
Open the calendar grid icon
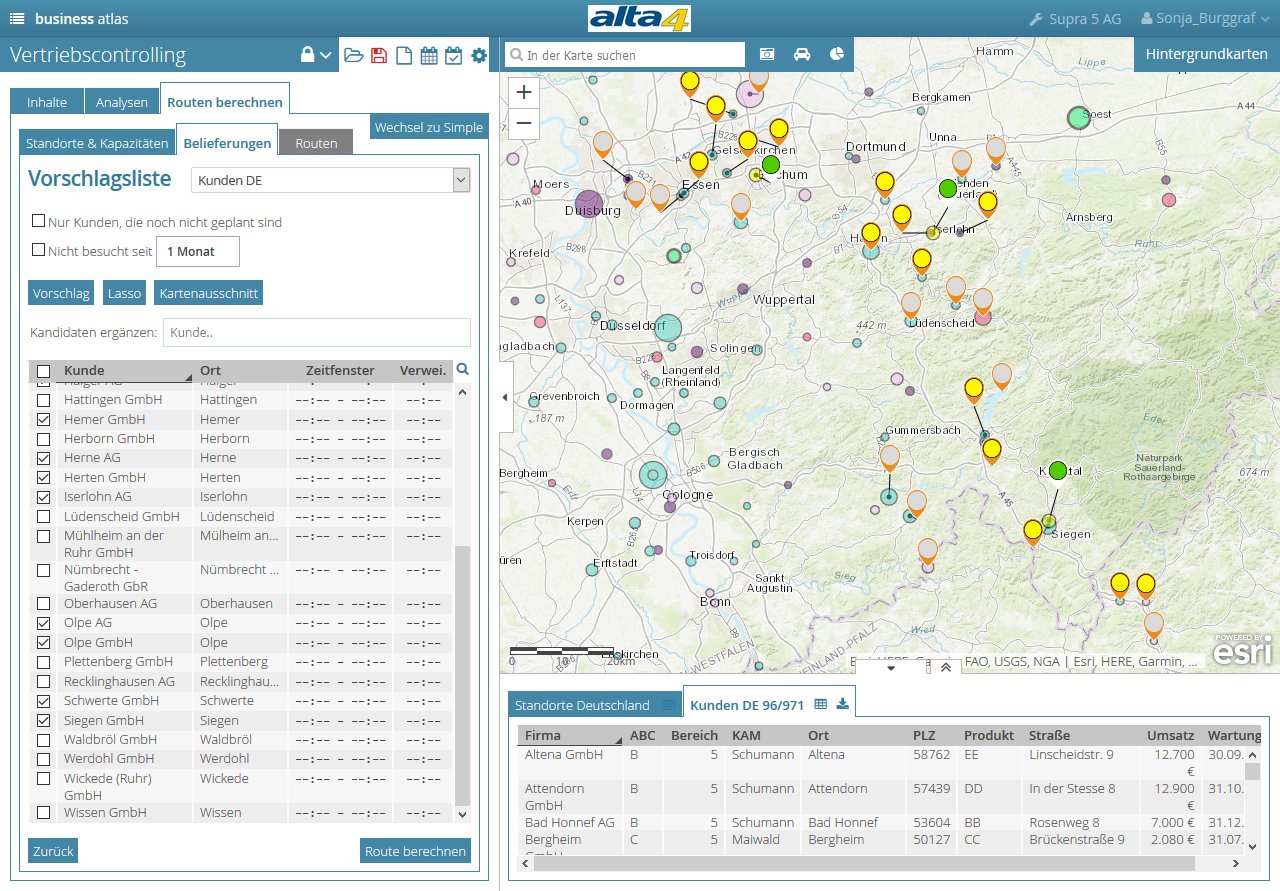(429, 56)
